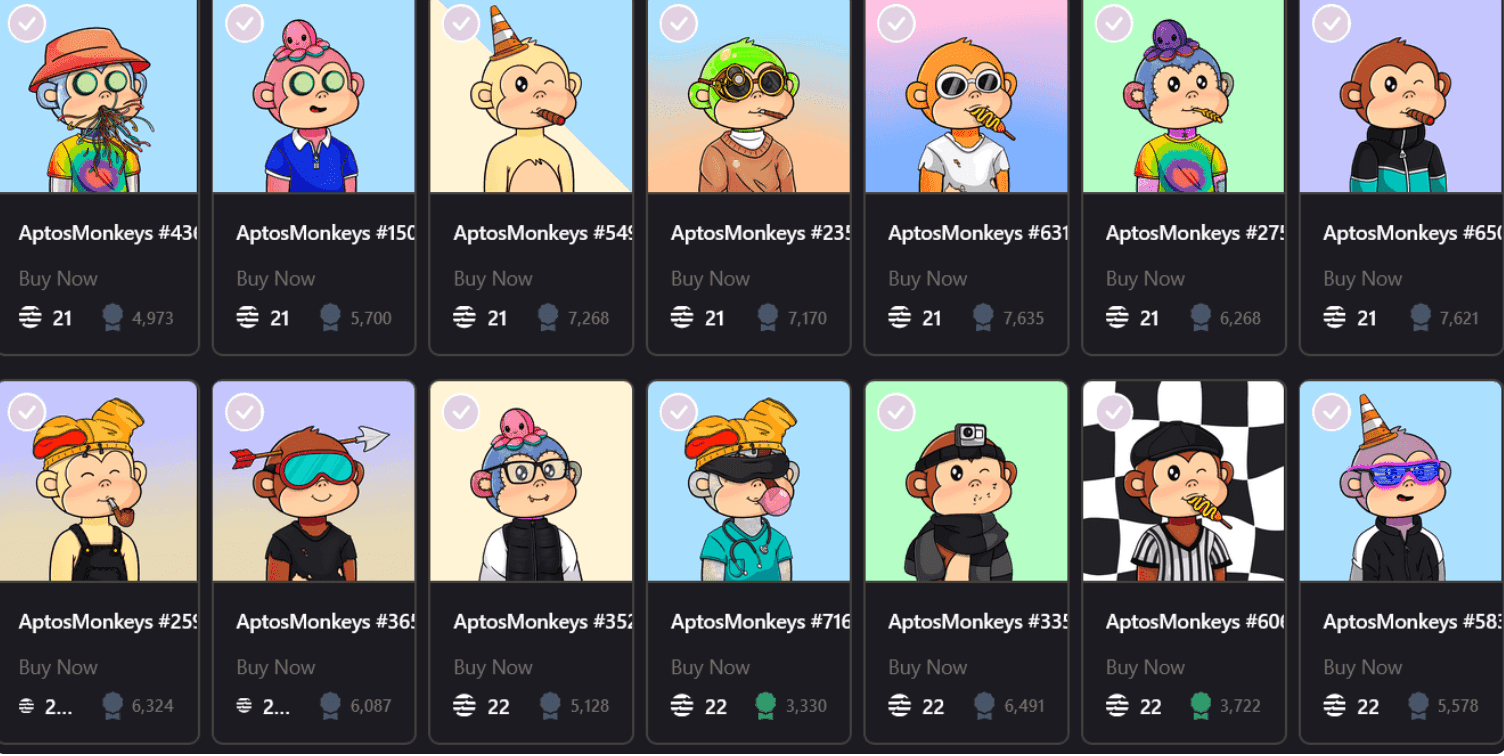Toggle the select checkmark on the traffic-cone yellow monkey

(462, 23)
